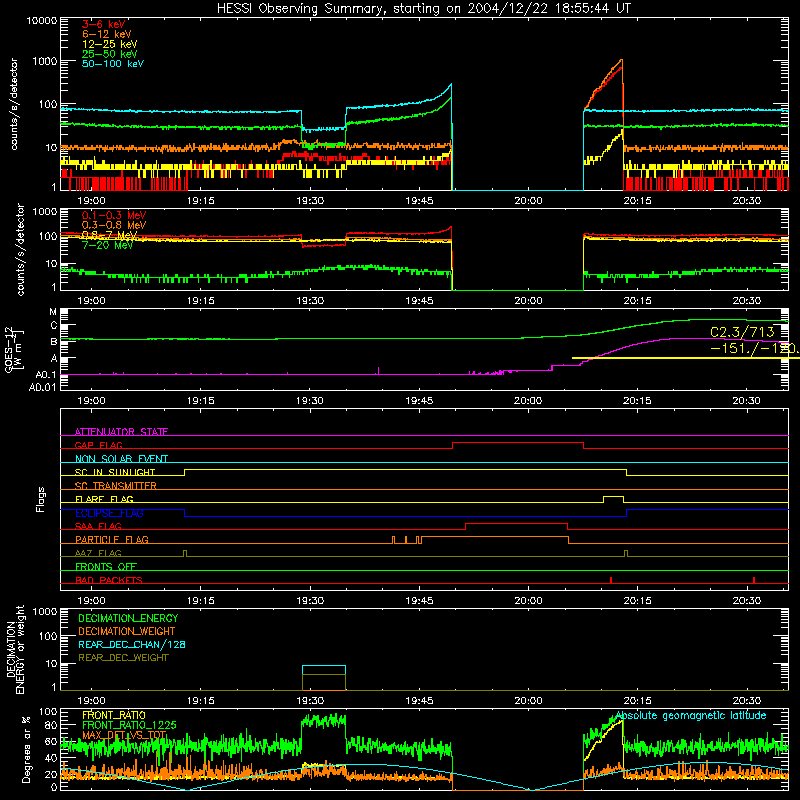The width and height of the screenshot is (800, 800).
Task: Select the ATTENUATOR_STATE flag label
Action: 121,432
